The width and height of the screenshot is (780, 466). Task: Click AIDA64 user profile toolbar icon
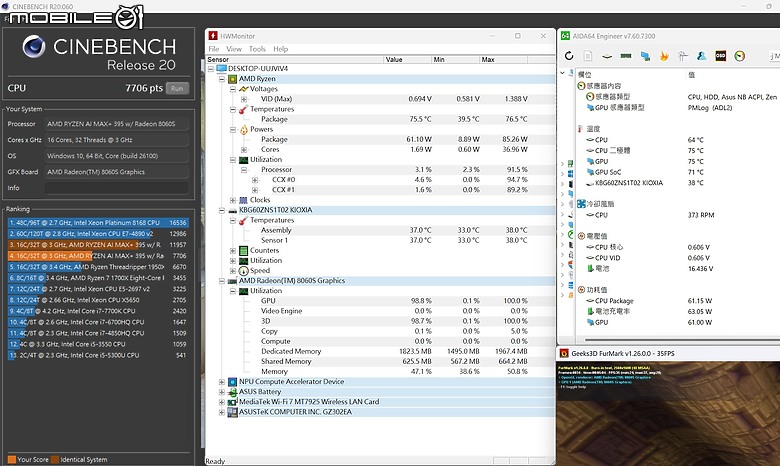tap(701, 56)
